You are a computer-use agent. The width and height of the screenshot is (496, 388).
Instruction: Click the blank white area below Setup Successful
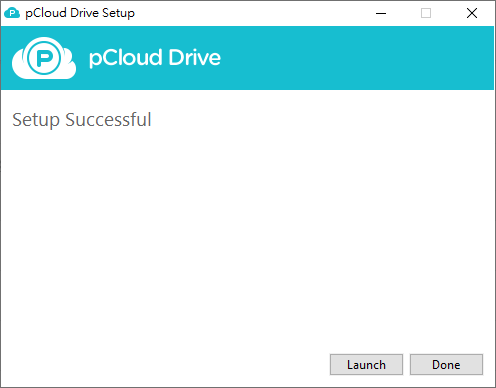(x=247, y=233)
